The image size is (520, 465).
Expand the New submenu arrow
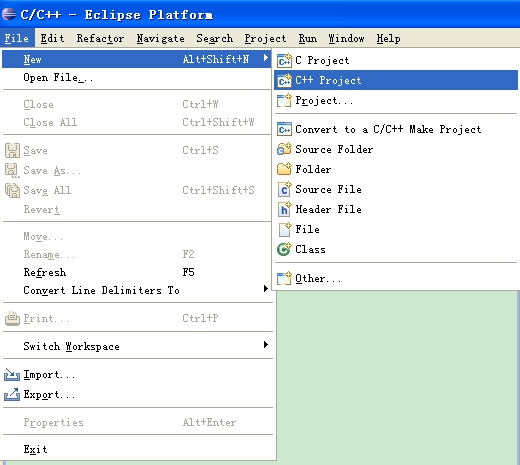tap(266, 58)
